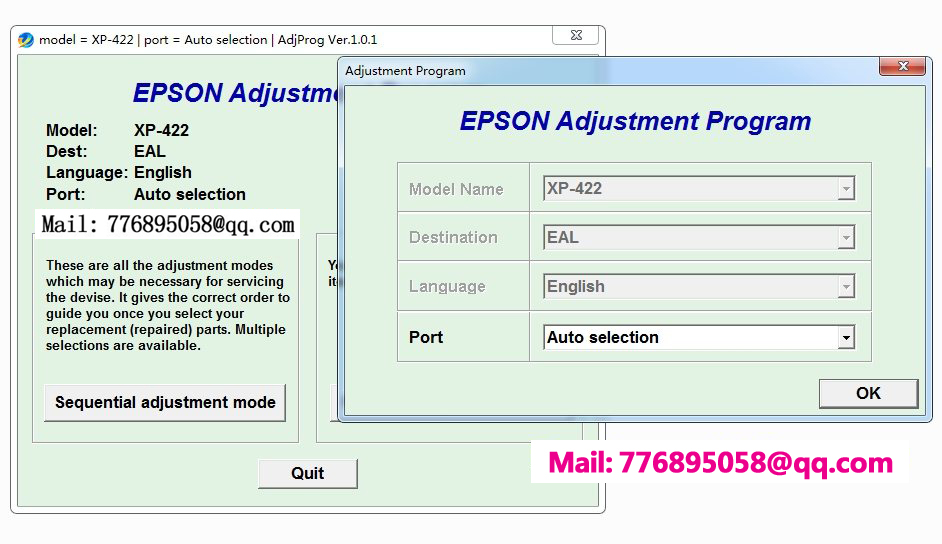The width and height of the screenshot is (942, 544).
Task: Click the Port label in dialog
Action: (426, 337)
